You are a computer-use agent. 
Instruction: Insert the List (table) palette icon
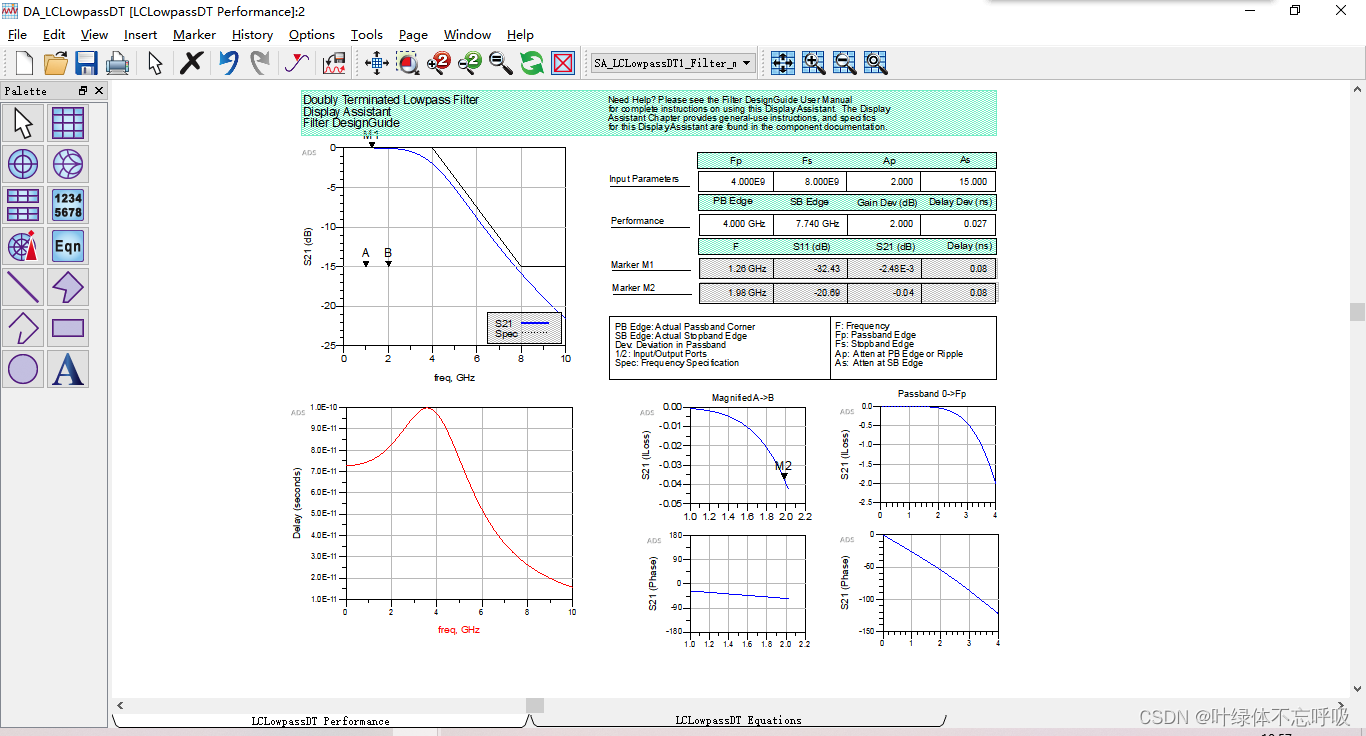coord(24,205)
